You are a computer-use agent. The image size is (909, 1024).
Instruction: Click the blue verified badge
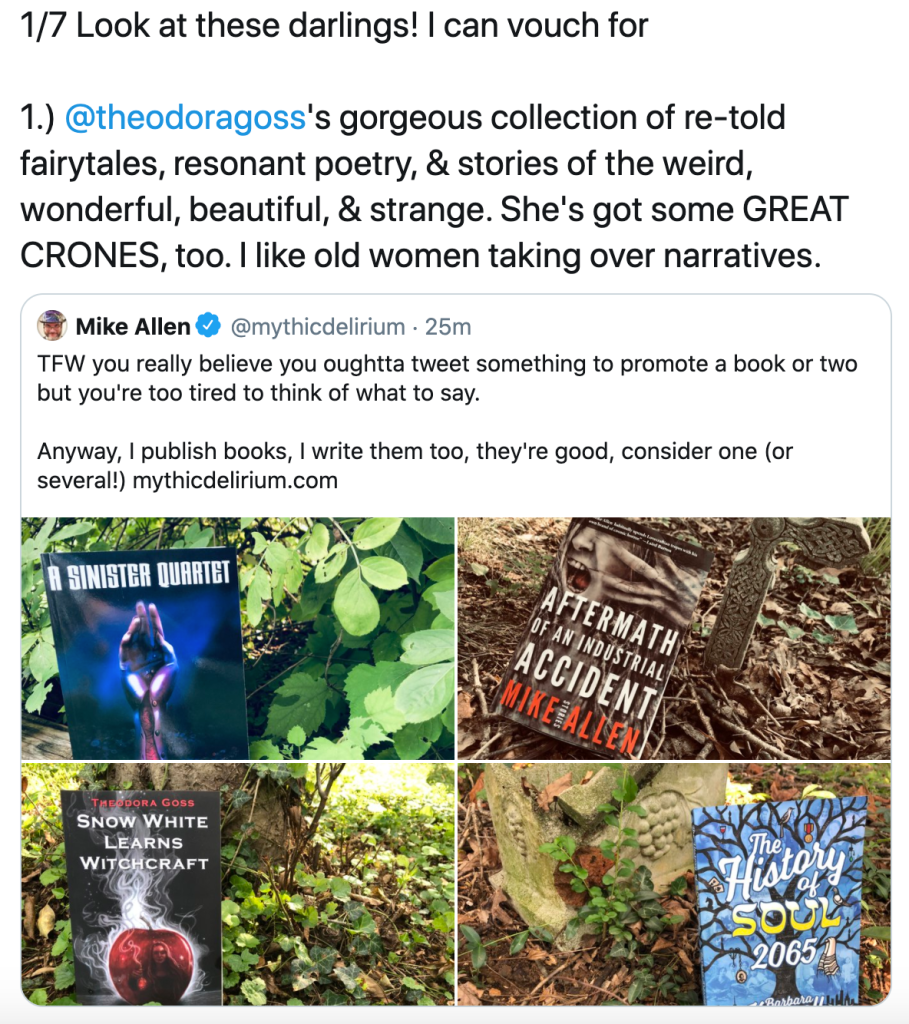point(208,325)
